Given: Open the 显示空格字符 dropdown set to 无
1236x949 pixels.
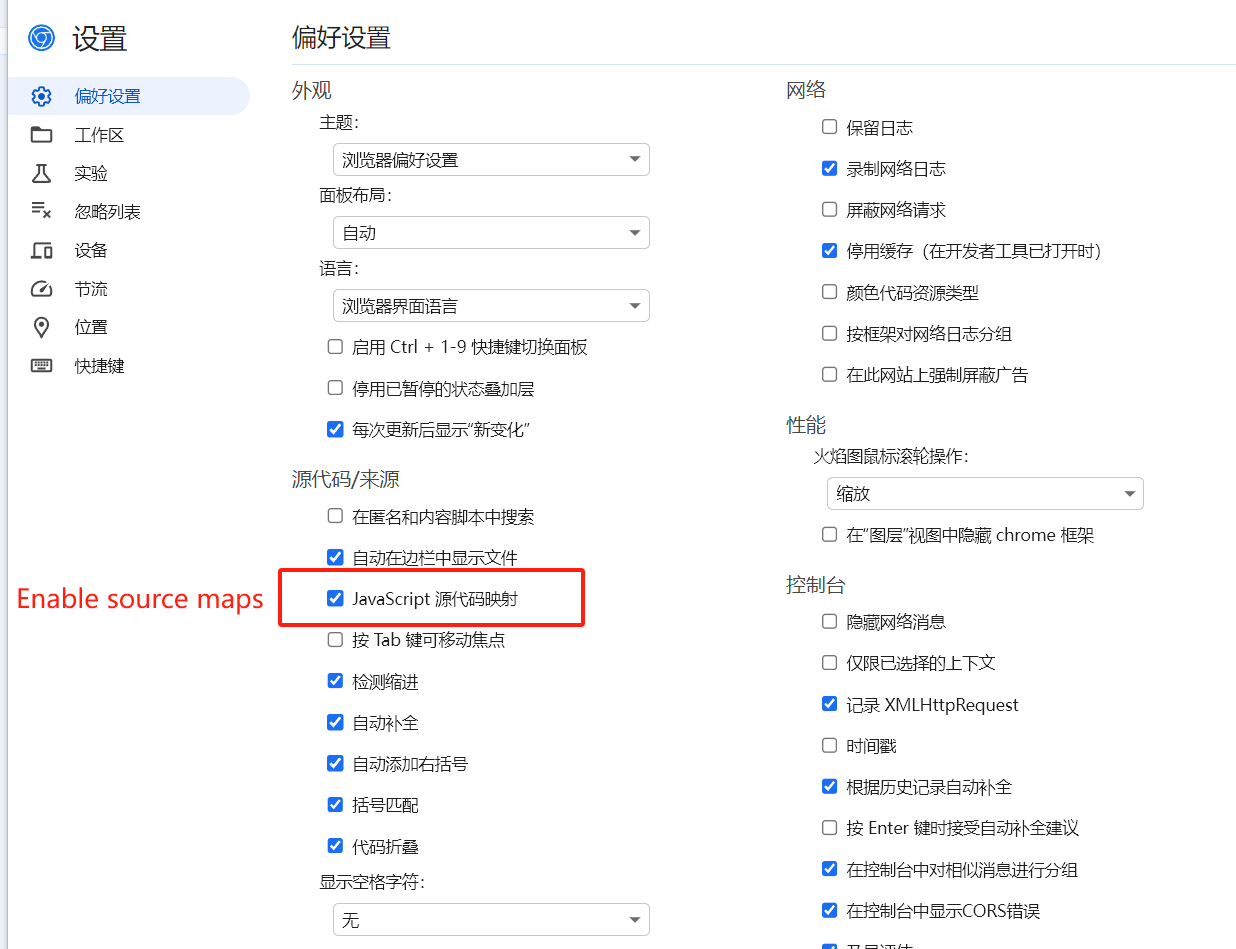Looking at the screenshot, I should pyautogui.click(x=490, y=920).
